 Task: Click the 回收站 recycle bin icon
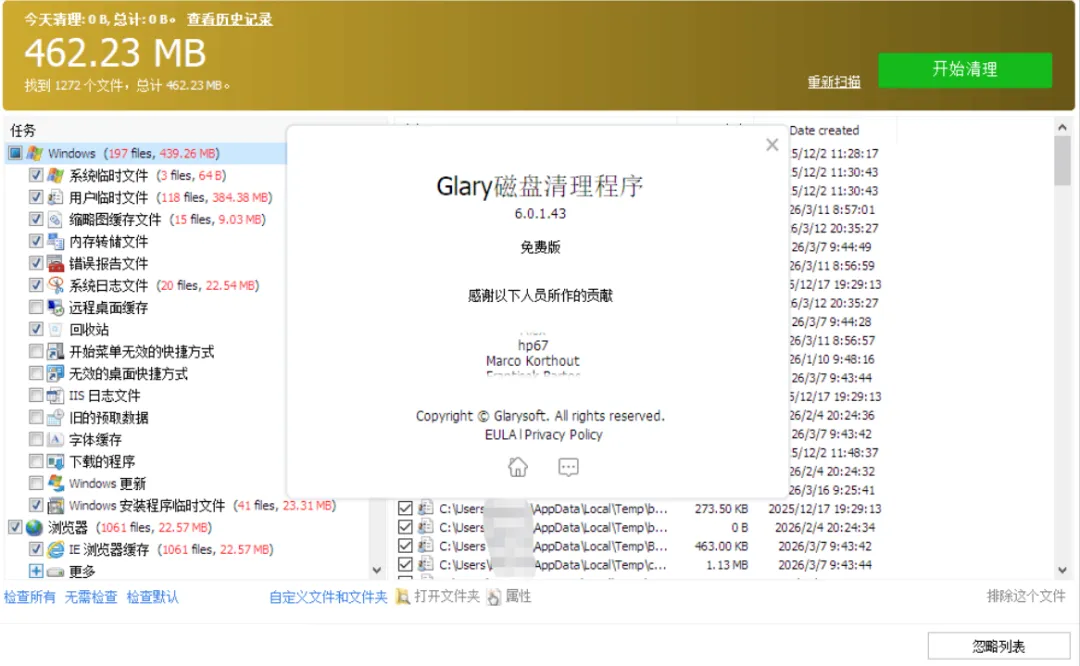point(56,329)
